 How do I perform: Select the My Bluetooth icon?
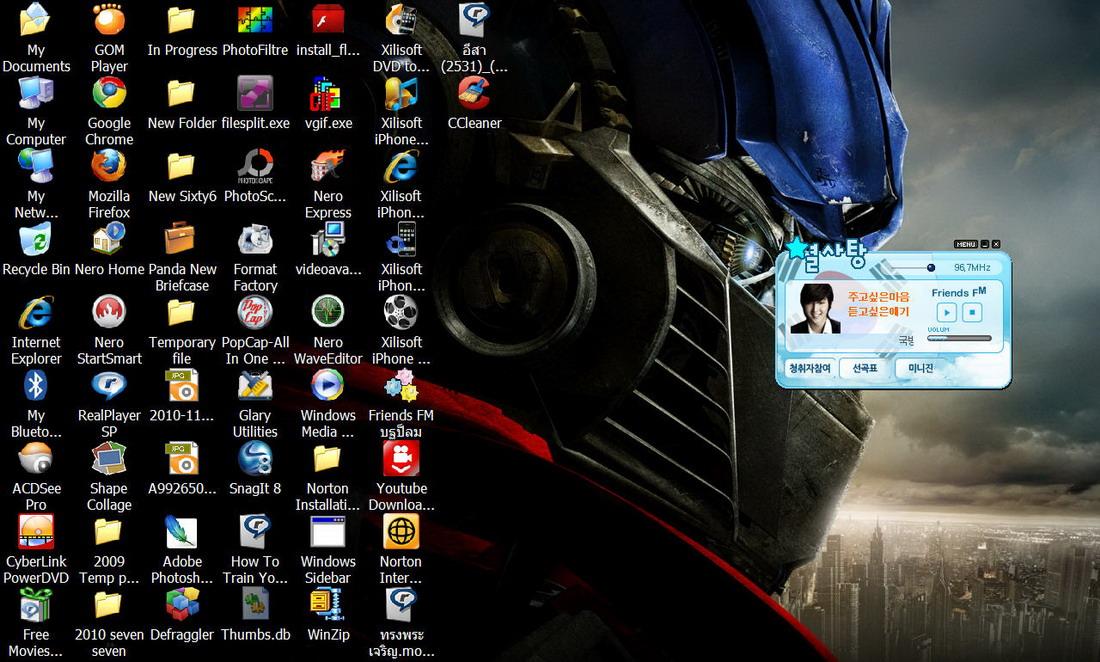tap(36, 403)
